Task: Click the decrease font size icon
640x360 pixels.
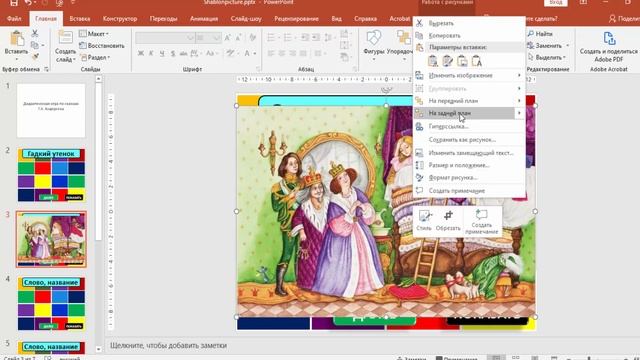Action: tap(239, 38)
